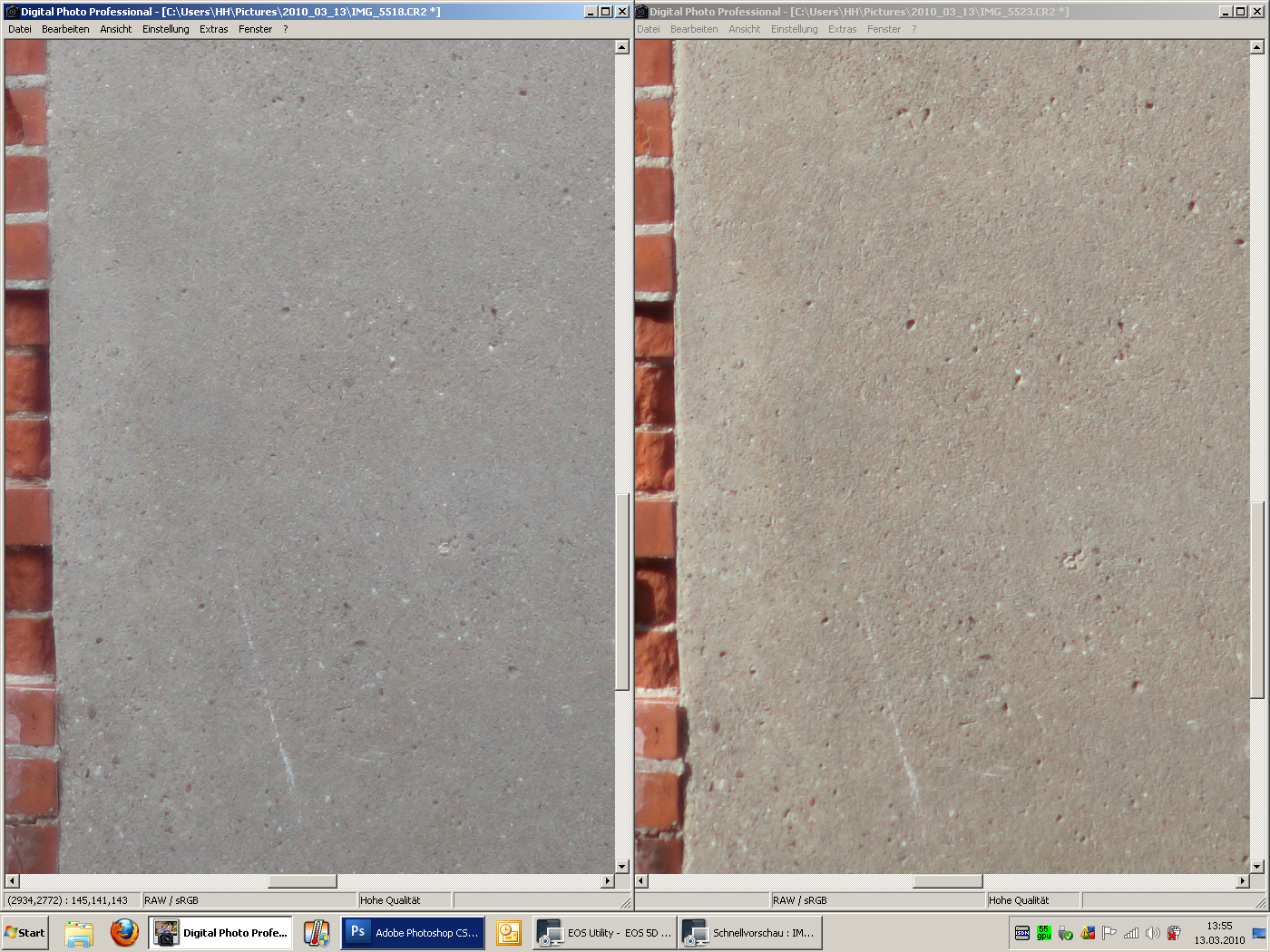Viewport: 1270px width, 952px height.
Task: Open Outlook from the taskbar
Action: click(509, 932)
